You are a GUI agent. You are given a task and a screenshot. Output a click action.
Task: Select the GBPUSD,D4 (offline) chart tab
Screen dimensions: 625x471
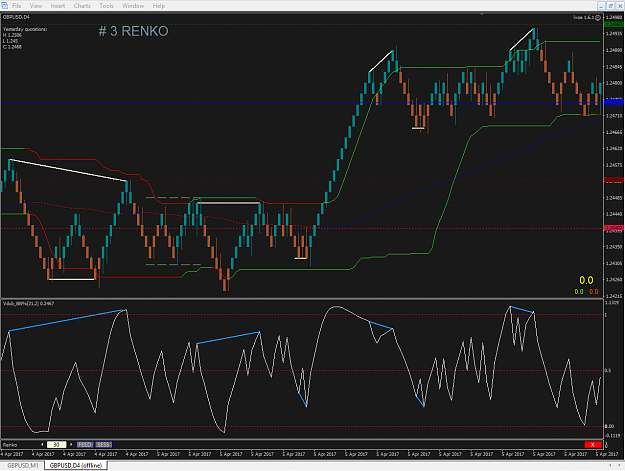76,465
